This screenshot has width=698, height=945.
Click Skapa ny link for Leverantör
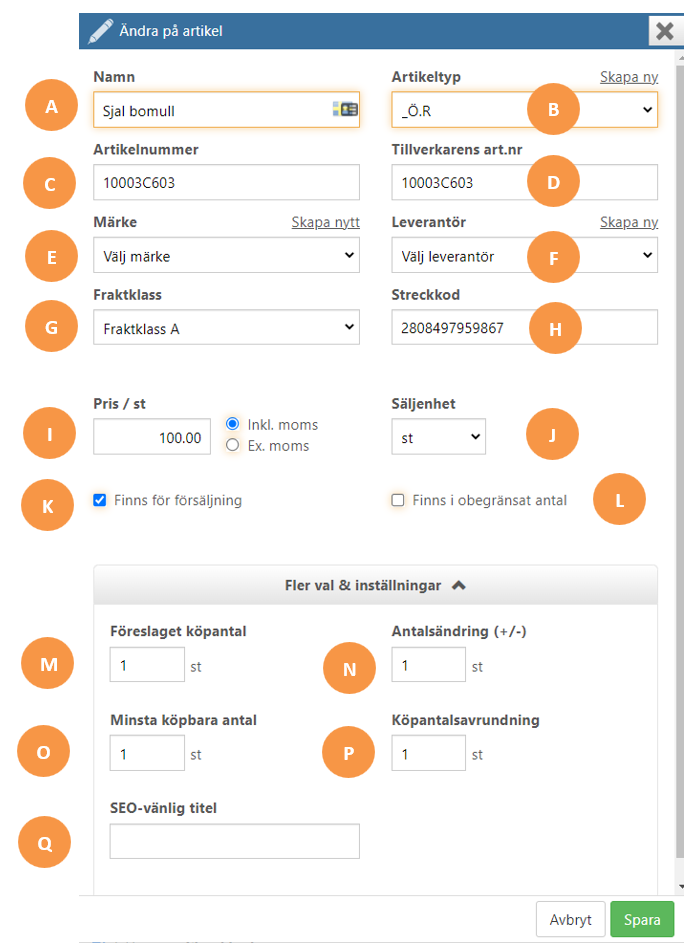pyautogui.click(x=629, y=222)
